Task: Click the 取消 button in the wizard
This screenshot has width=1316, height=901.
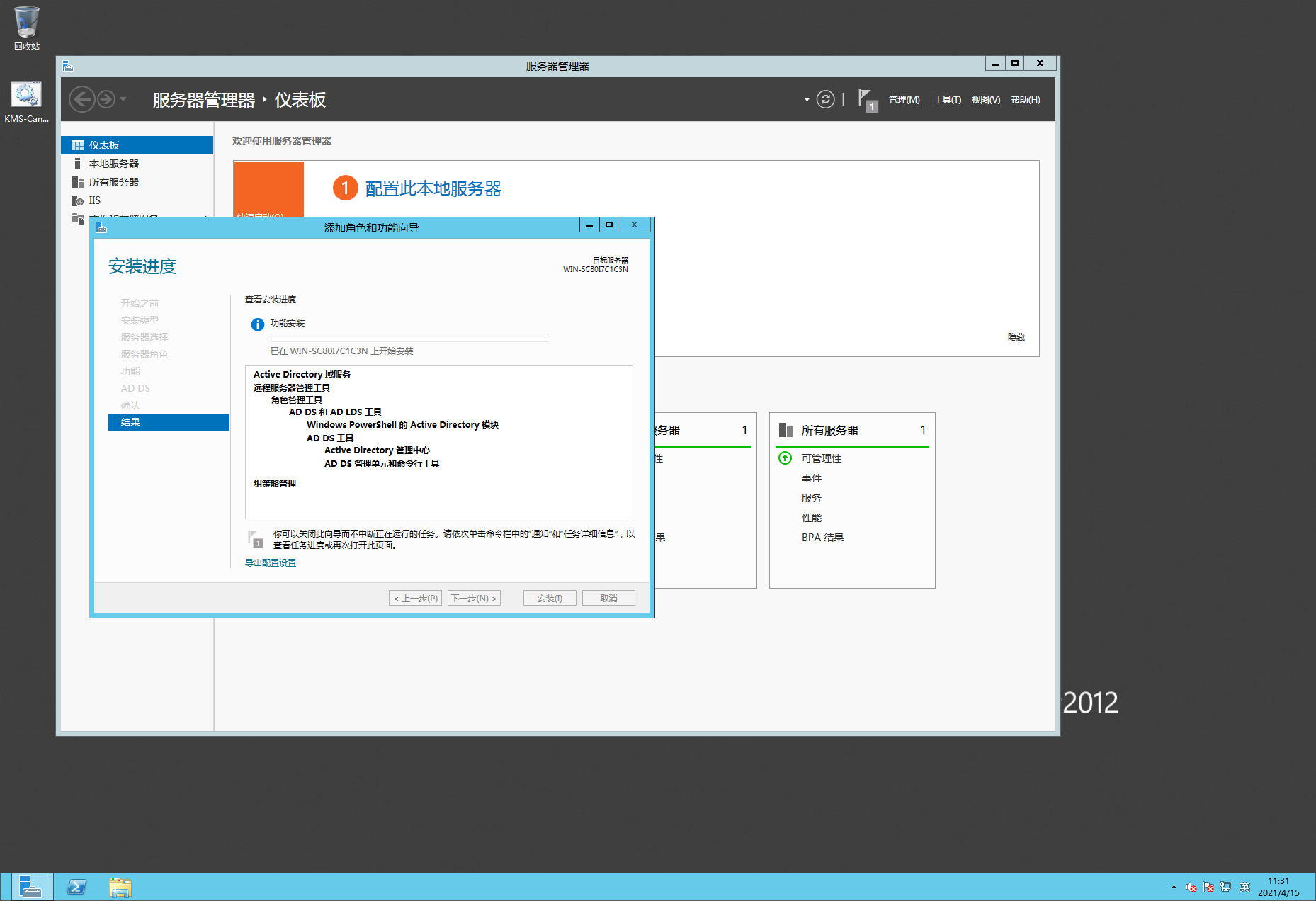Action: 608,599
